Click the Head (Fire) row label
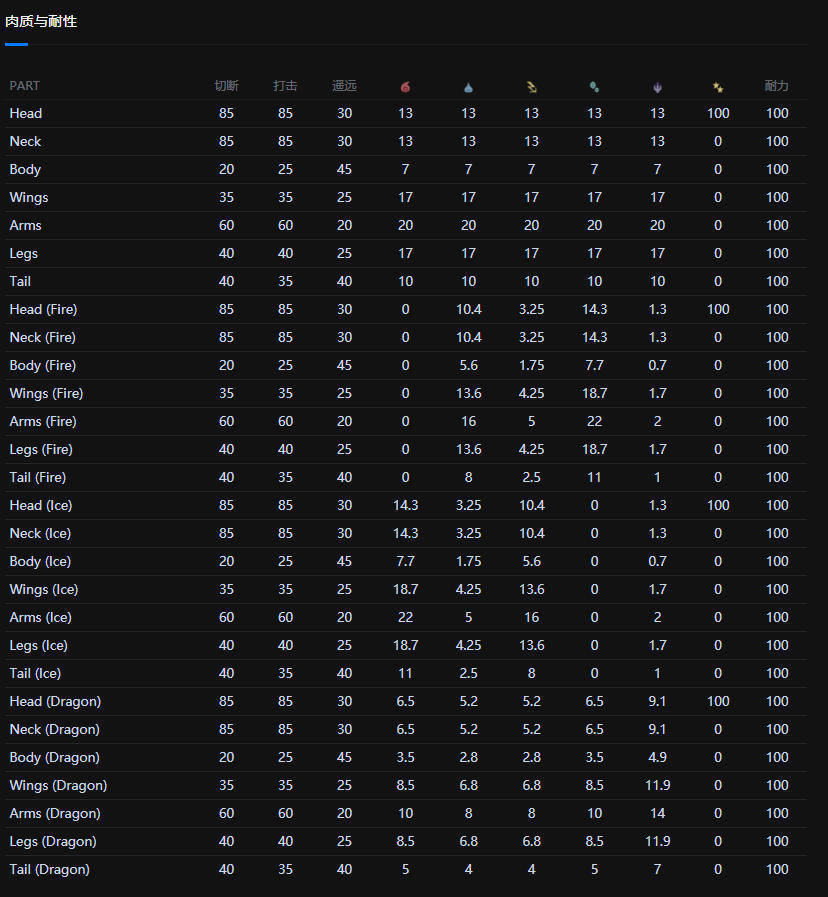This screenshot has width=828, height=897. tap(43, 309)
